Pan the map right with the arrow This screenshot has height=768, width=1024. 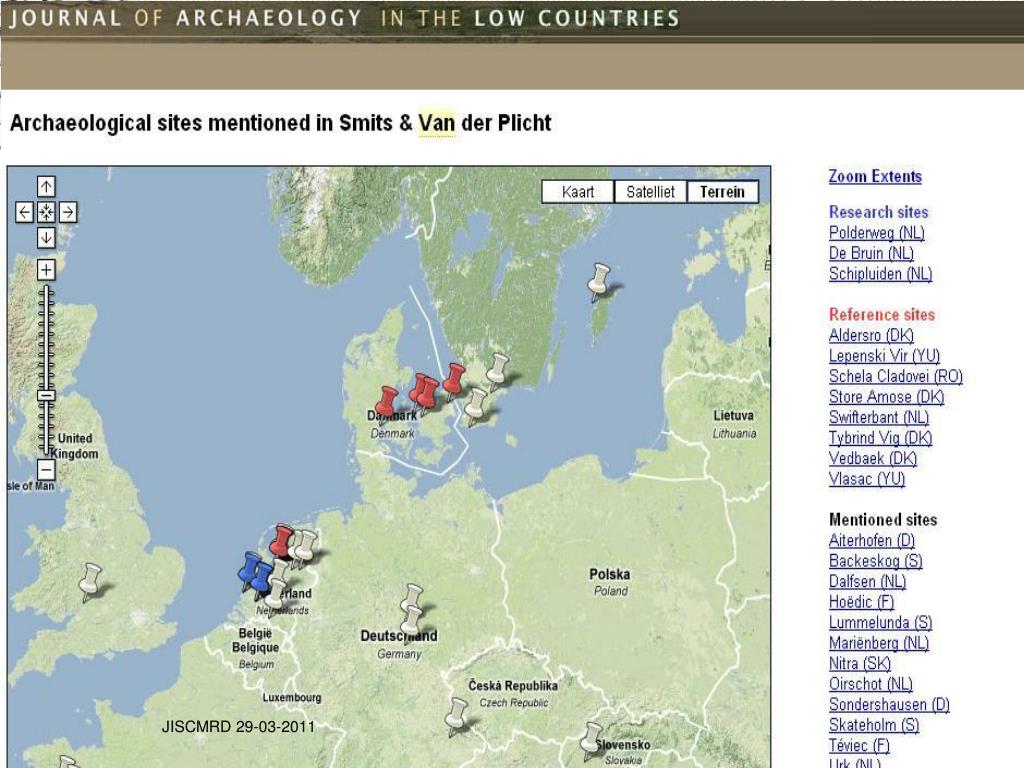pos(68,212)
